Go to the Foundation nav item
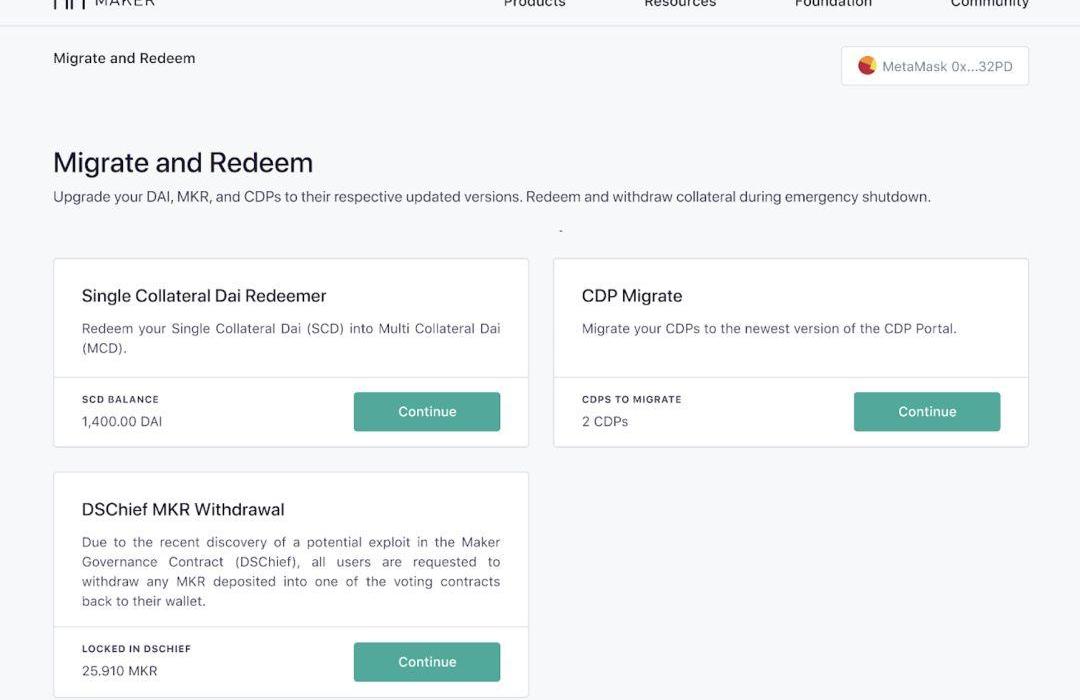 click(833, 4)
